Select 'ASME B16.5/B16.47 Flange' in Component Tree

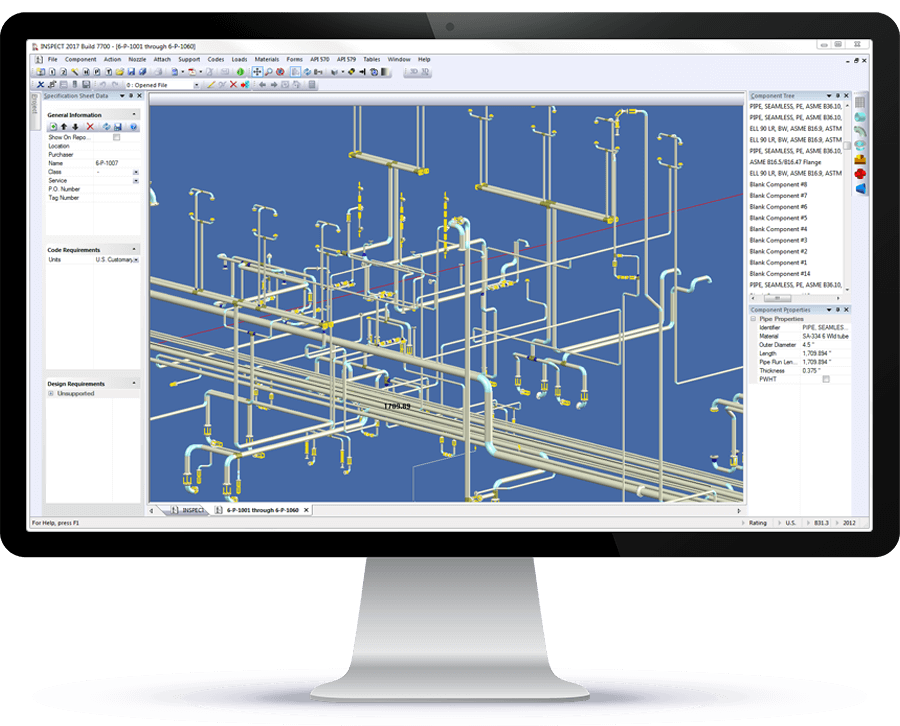785,162
